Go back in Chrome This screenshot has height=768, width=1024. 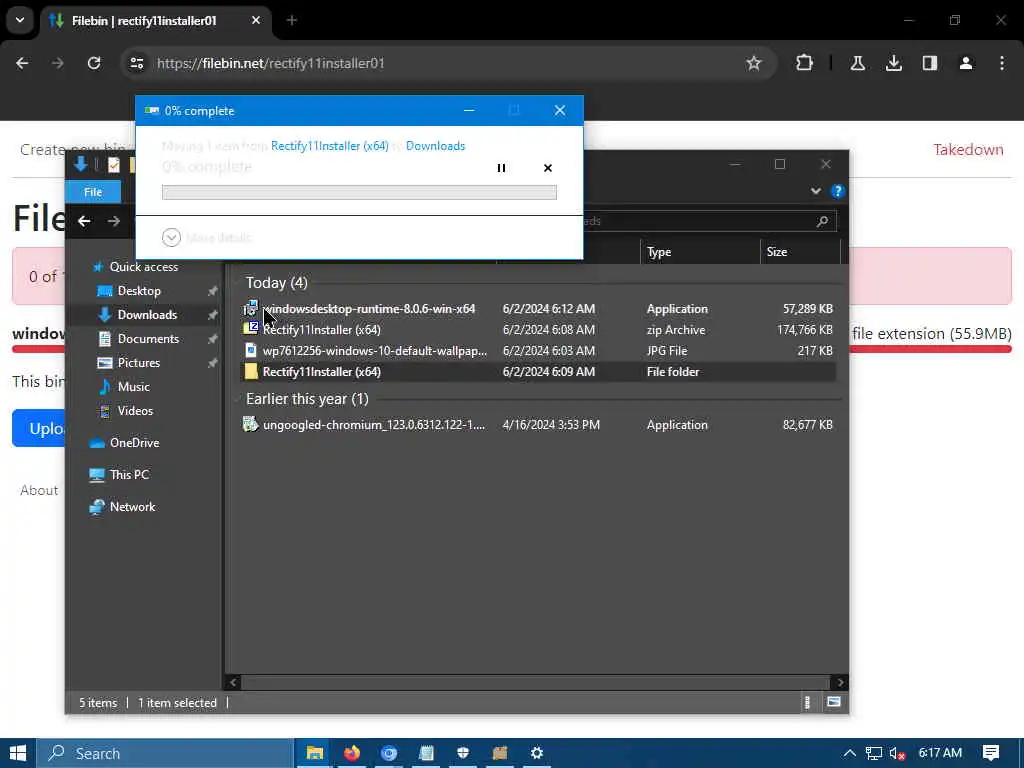[x=22, y=63]
